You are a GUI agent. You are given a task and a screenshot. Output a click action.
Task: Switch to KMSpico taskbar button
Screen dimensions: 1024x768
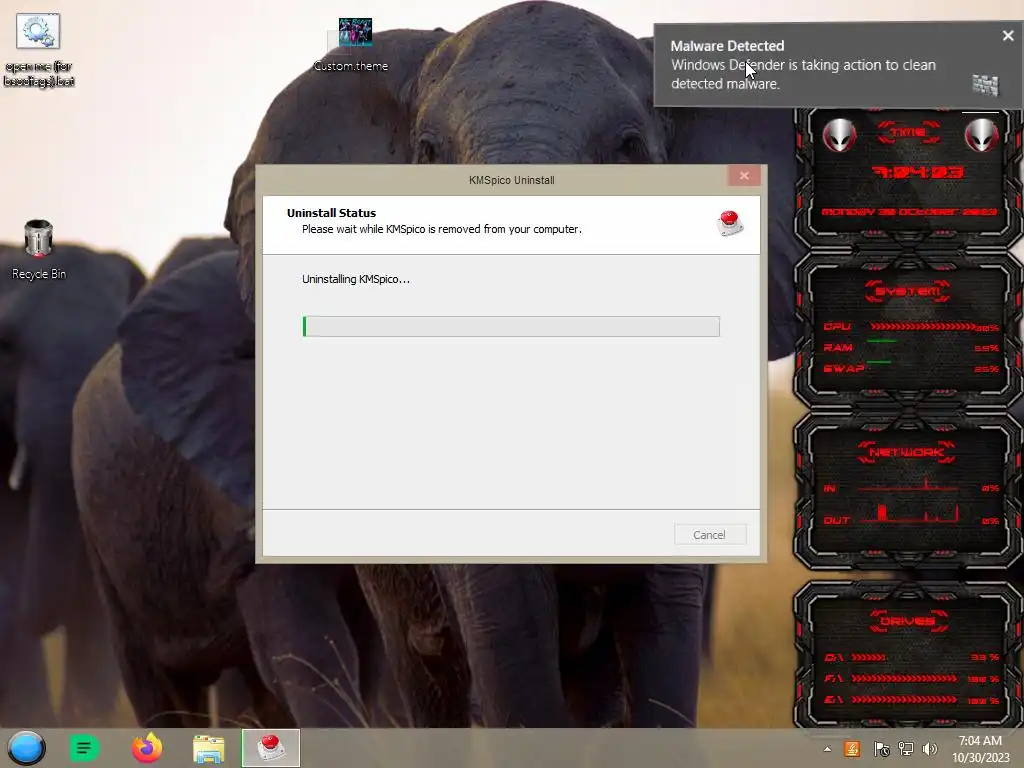pos(270,748)
